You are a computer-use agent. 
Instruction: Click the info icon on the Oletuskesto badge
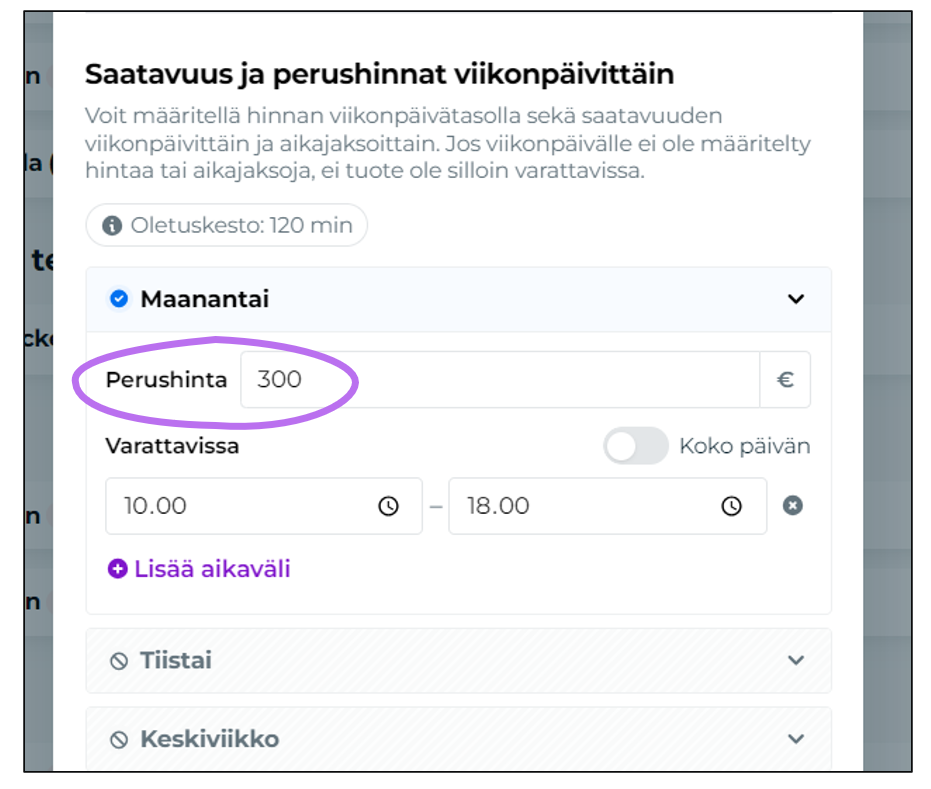click(113, 225)
